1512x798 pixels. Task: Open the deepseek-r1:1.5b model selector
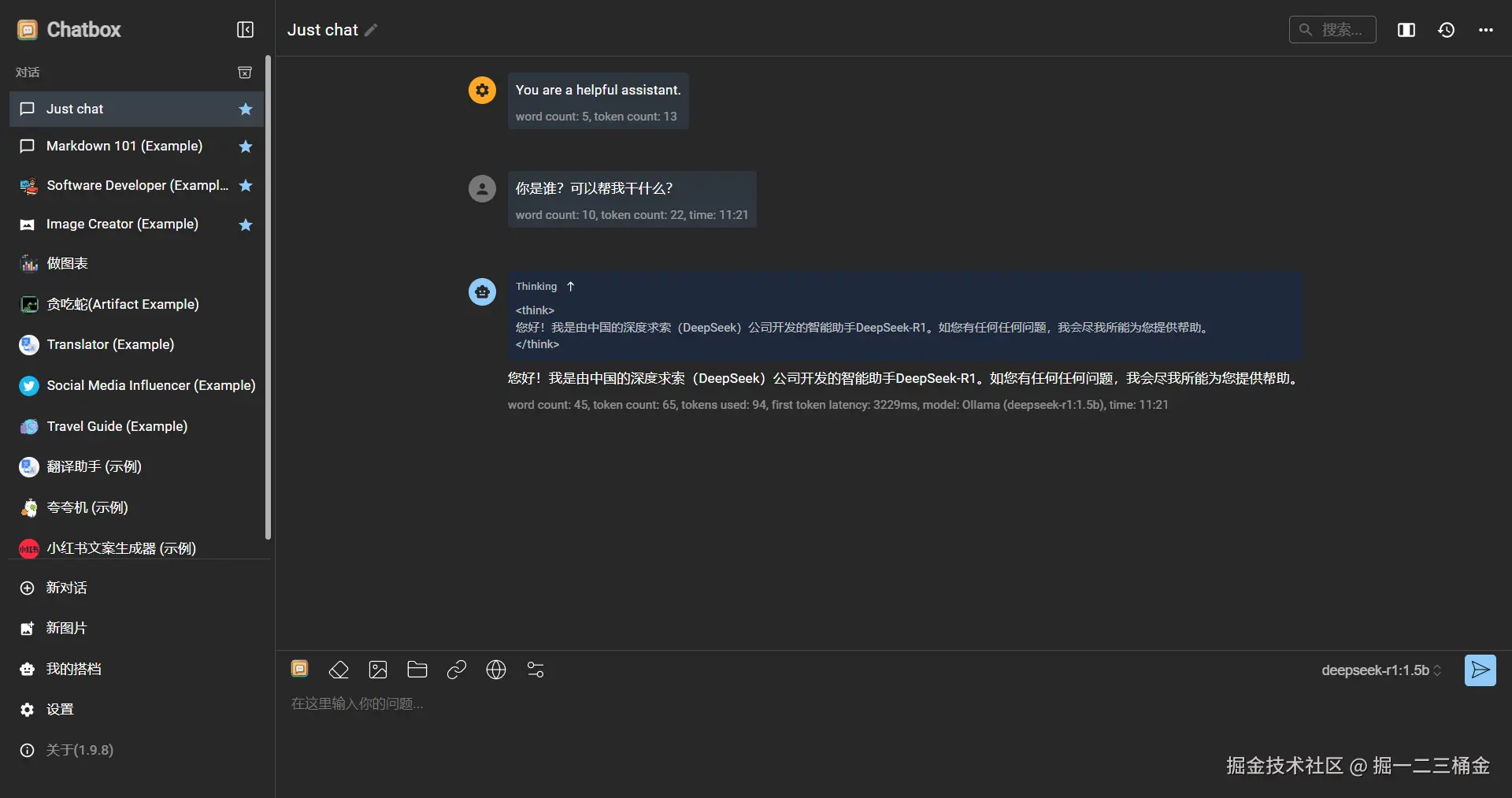[x=1381, y=670]
